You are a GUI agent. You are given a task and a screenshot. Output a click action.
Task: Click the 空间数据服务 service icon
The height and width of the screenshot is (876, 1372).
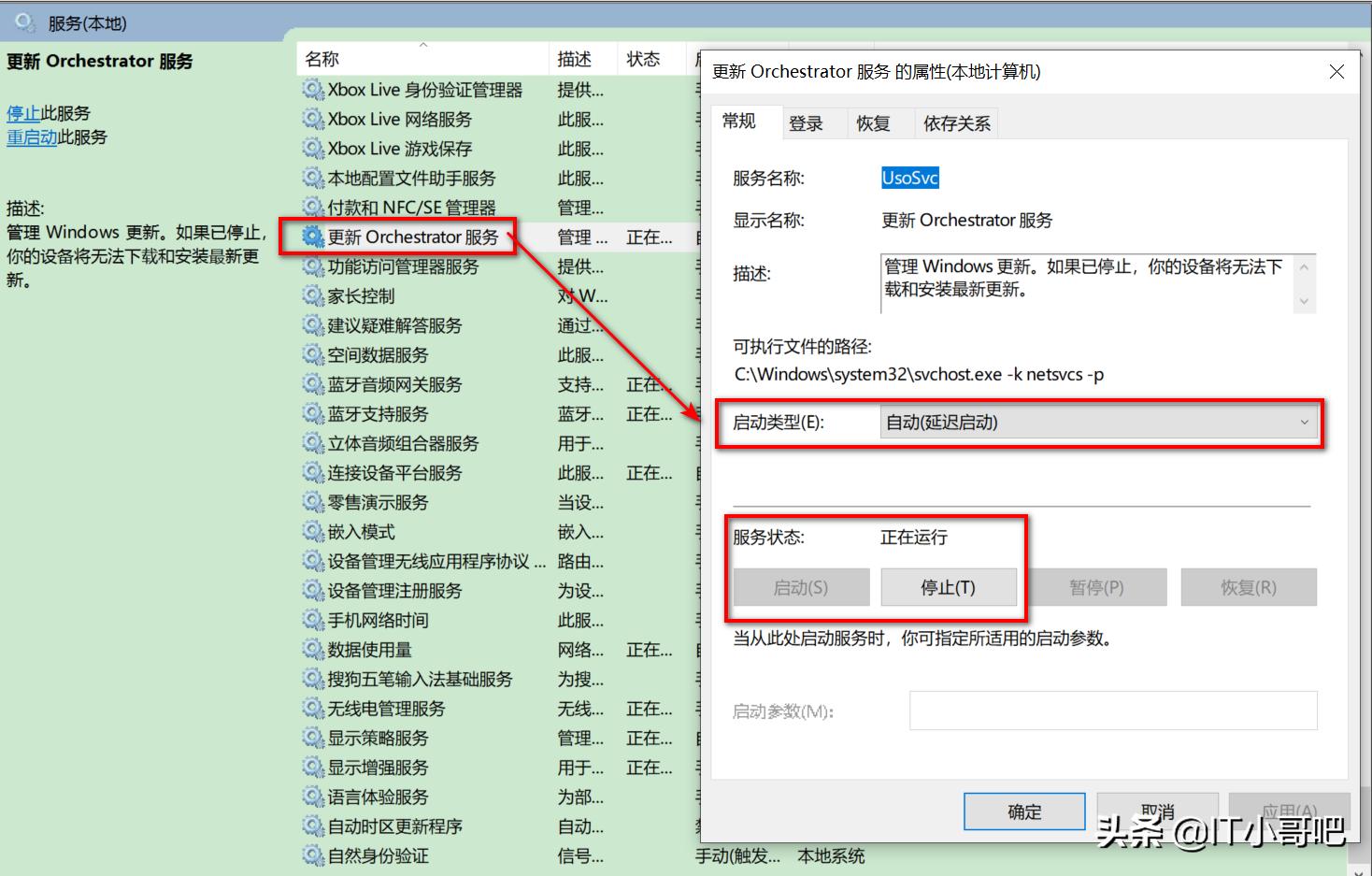point(313,354)
